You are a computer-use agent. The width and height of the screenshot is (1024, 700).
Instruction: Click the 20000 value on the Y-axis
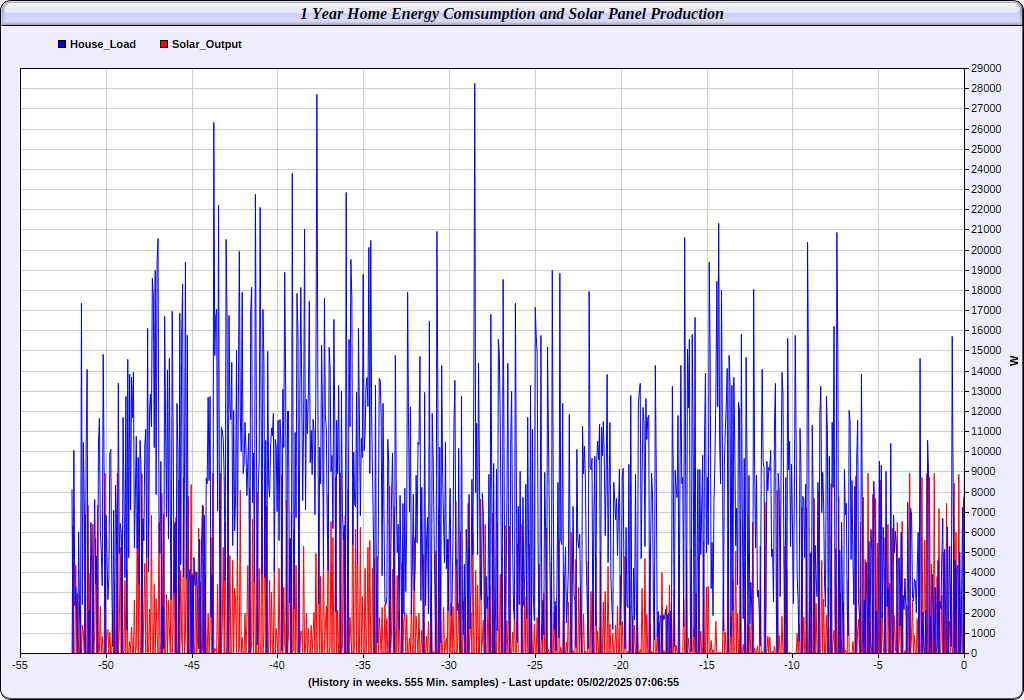coord(985,250)
